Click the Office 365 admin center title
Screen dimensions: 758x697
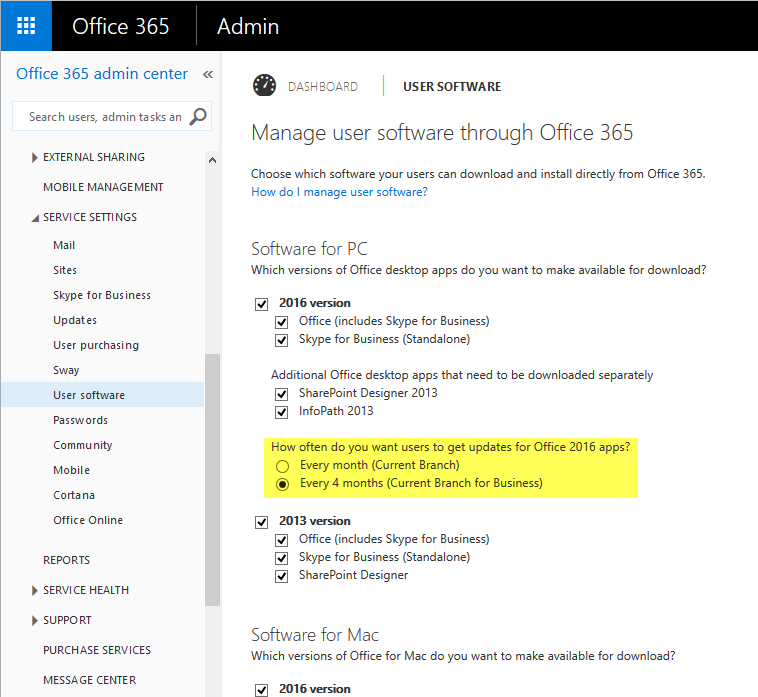click(x=102, y=73)
